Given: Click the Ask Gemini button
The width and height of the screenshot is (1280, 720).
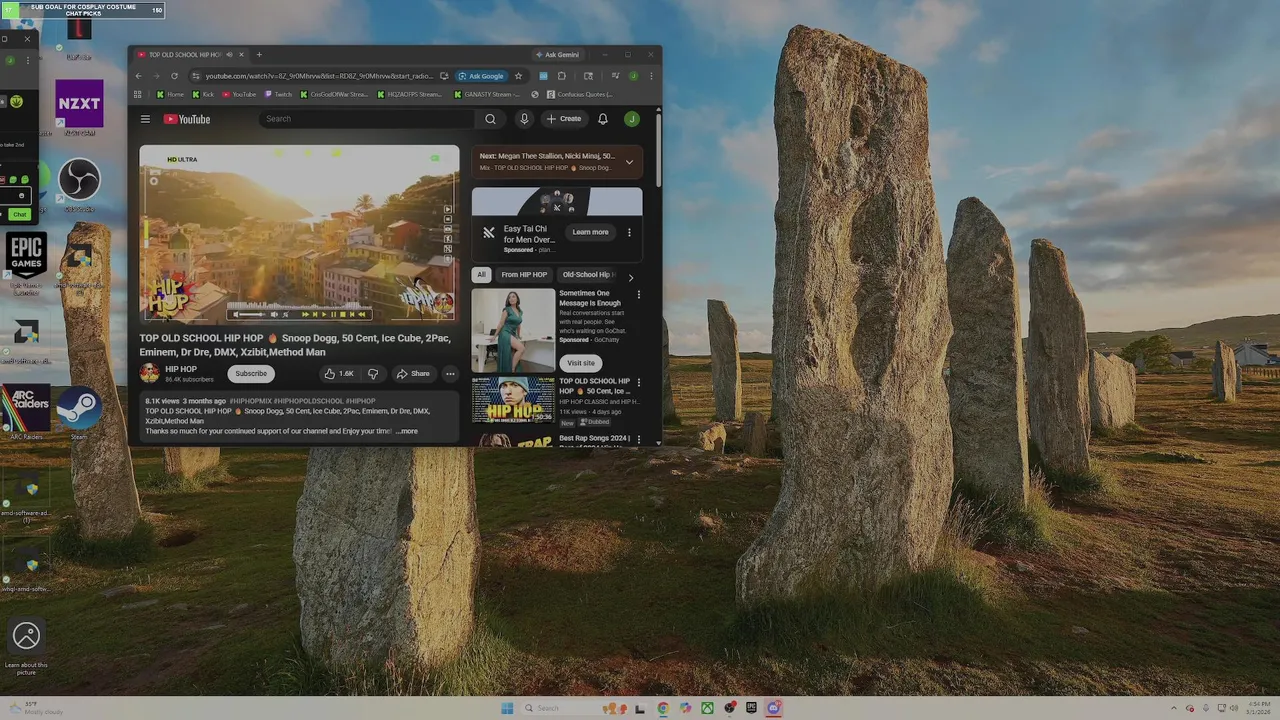Looking at the screenshot, I should (x=556, y=55).
